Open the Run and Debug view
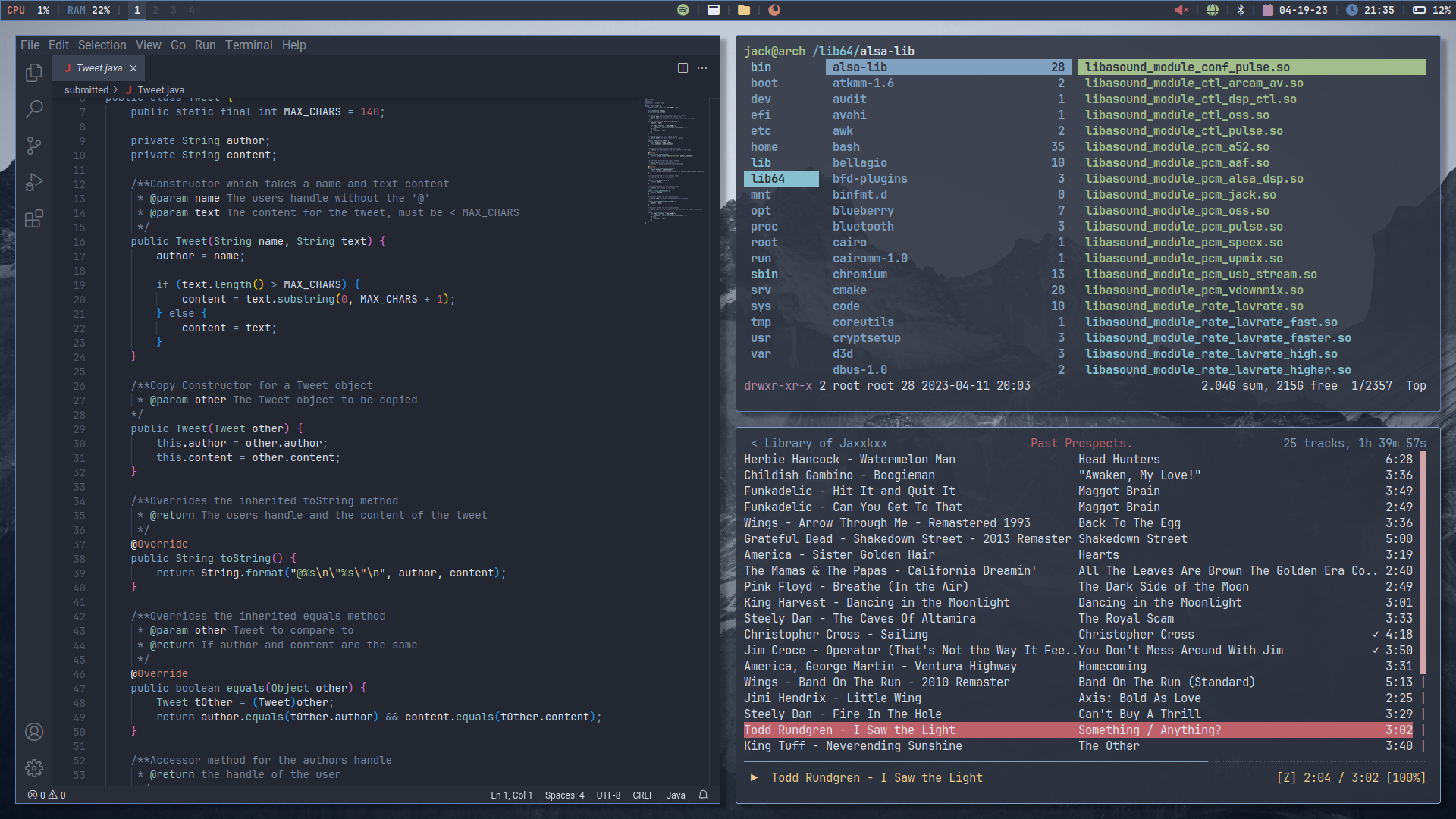Viewport: 1456px width, 819px height. pyautogui.click(x=34, y=182)
